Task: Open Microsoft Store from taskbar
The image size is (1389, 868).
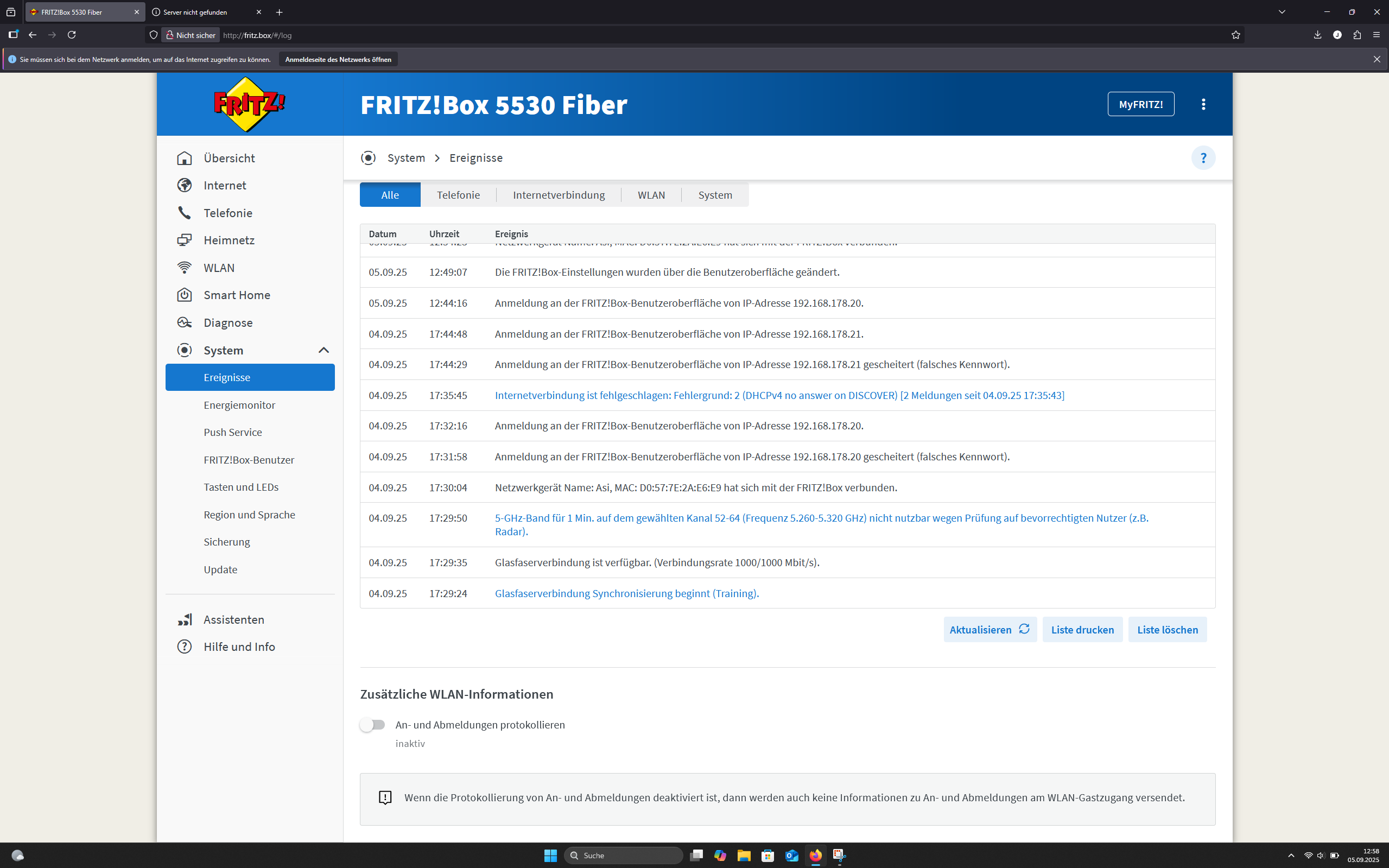Action: coord(768,856)
